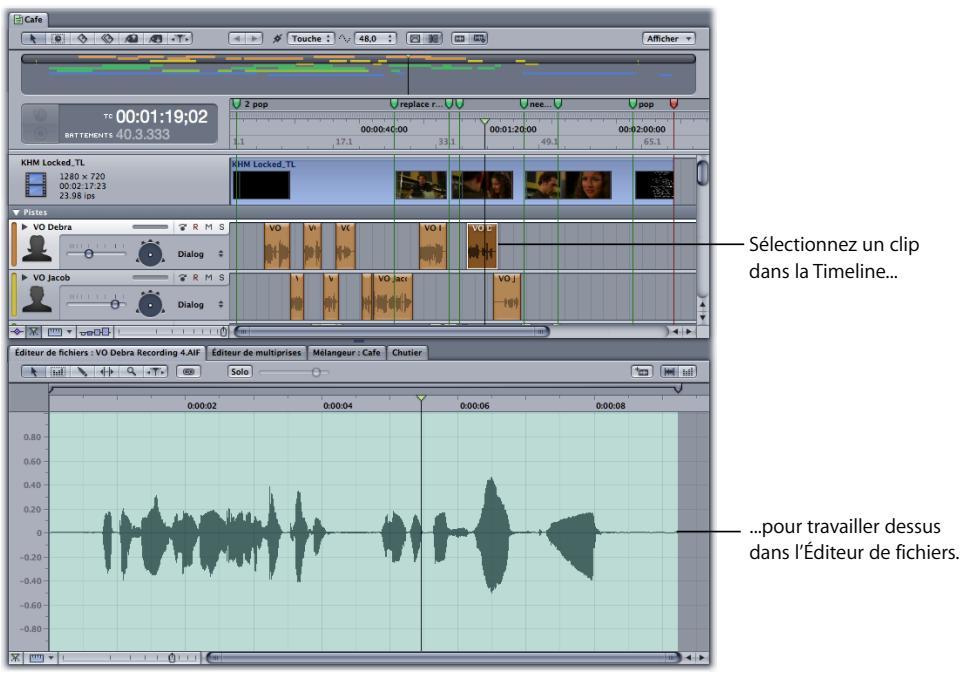Arm VO Jacob track for recording (R)

(x=195, y=278)
